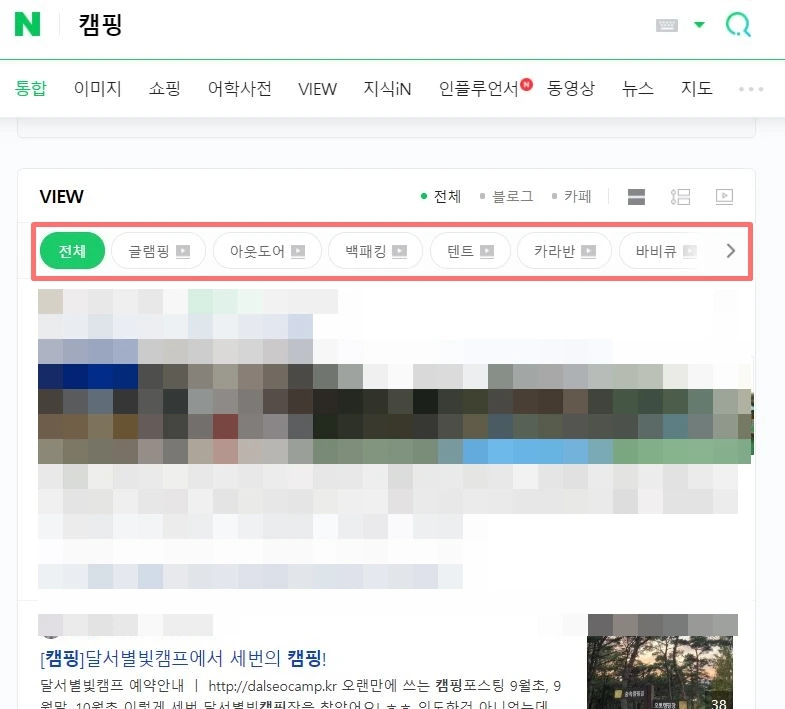Click the green Naver N logo

point(27,24)
